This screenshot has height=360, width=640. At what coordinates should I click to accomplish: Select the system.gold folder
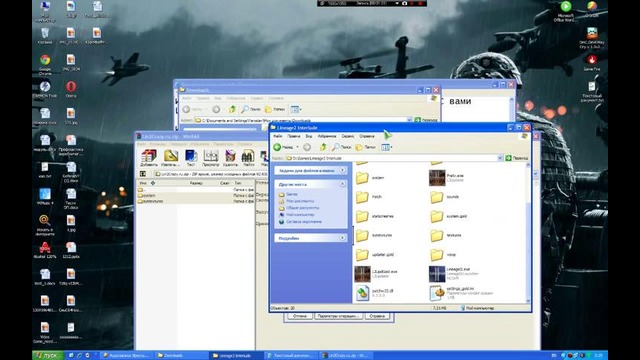pos(449,216)
